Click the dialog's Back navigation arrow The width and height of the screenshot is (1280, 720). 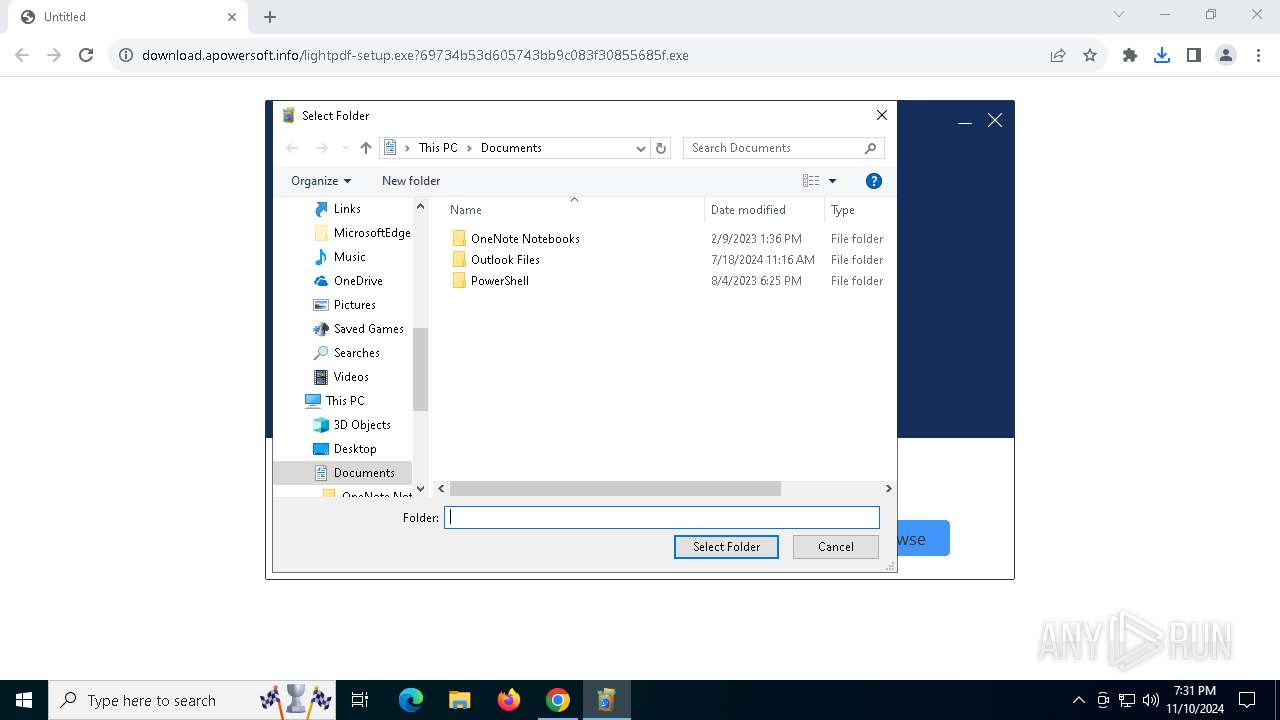tap(292, 148)
